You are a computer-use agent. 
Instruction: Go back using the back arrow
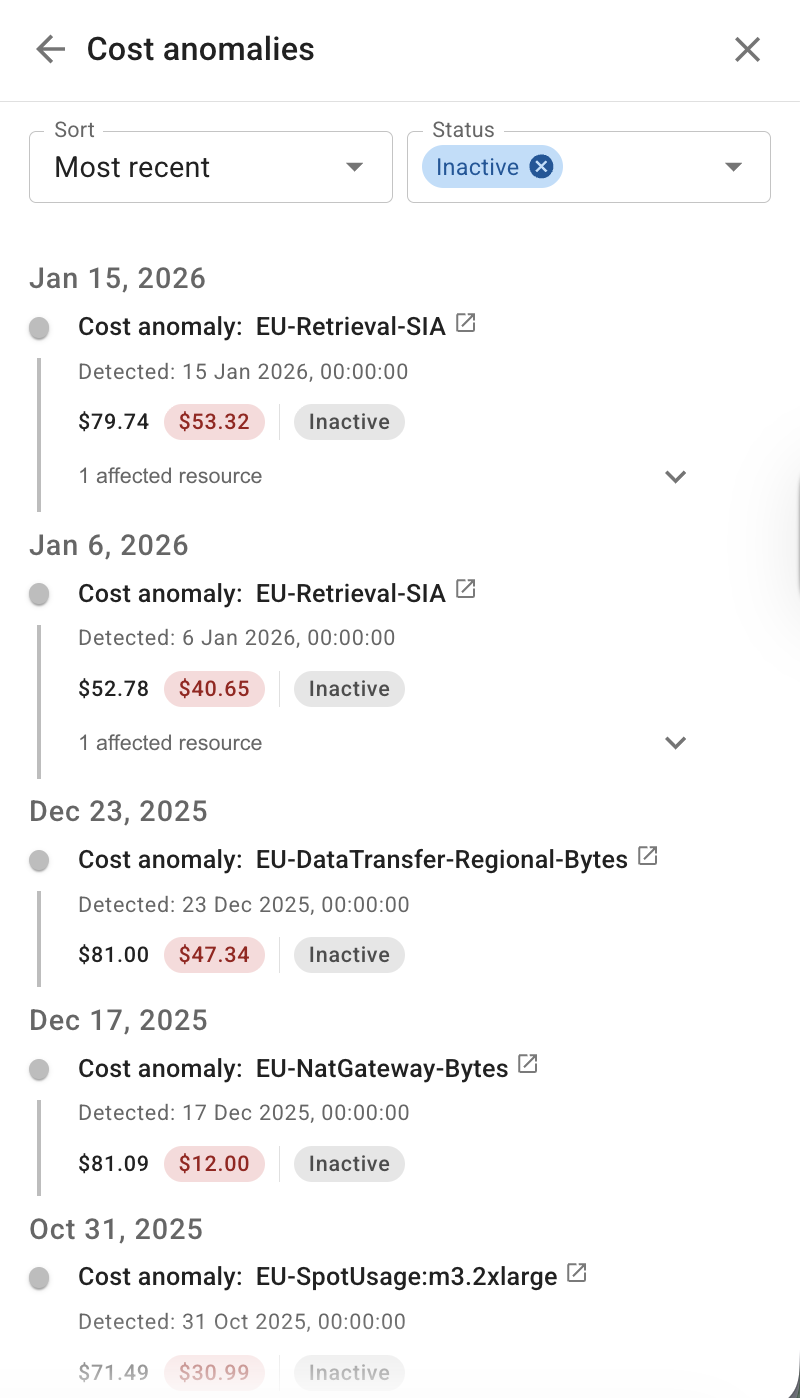[50, 49]
